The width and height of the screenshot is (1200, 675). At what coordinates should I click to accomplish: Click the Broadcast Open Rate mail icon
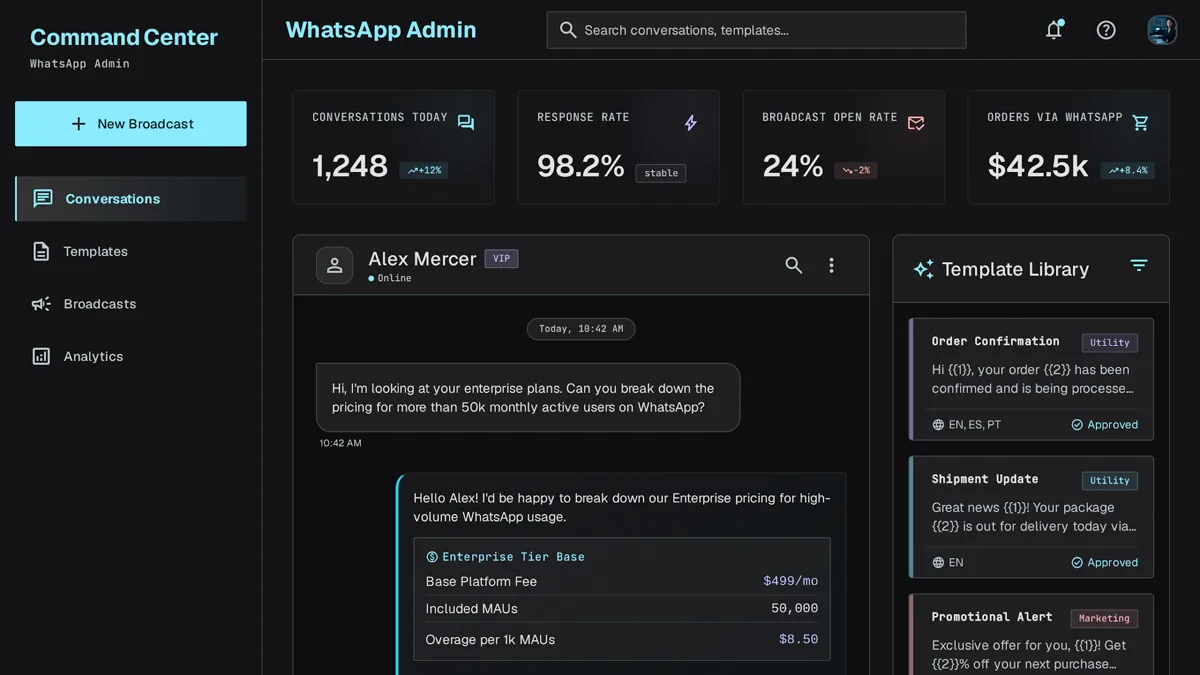coord(916,123)
